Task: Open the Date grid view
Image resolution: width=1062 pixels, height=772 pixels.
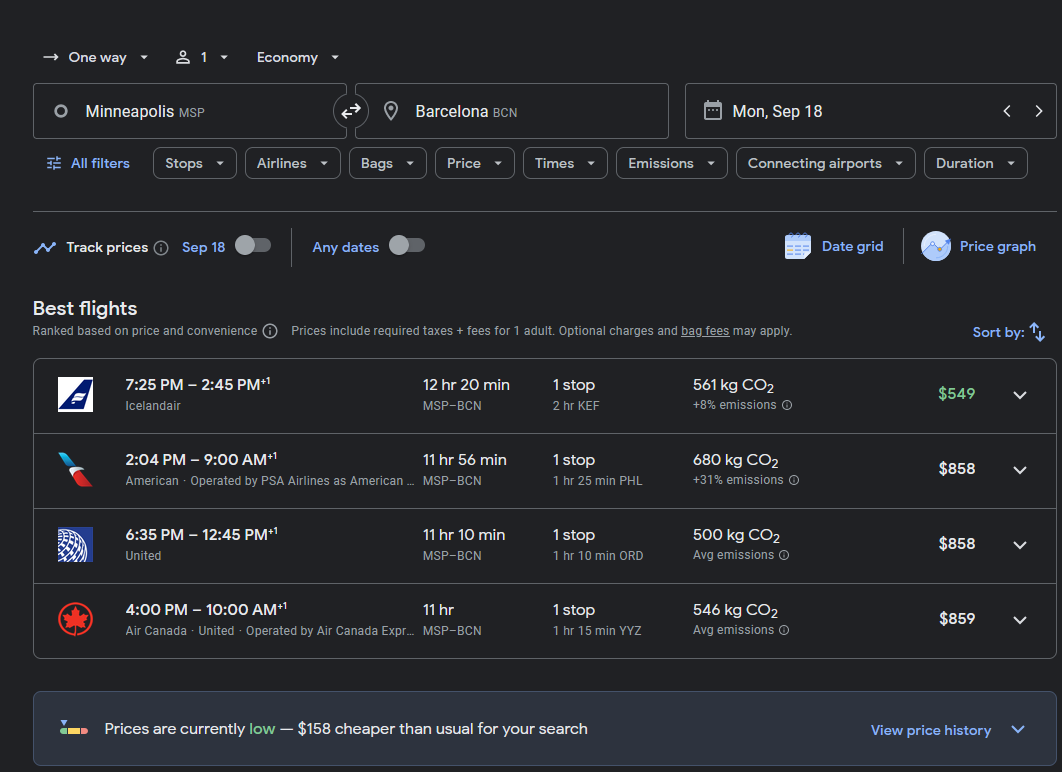Action: pos(834,246)
